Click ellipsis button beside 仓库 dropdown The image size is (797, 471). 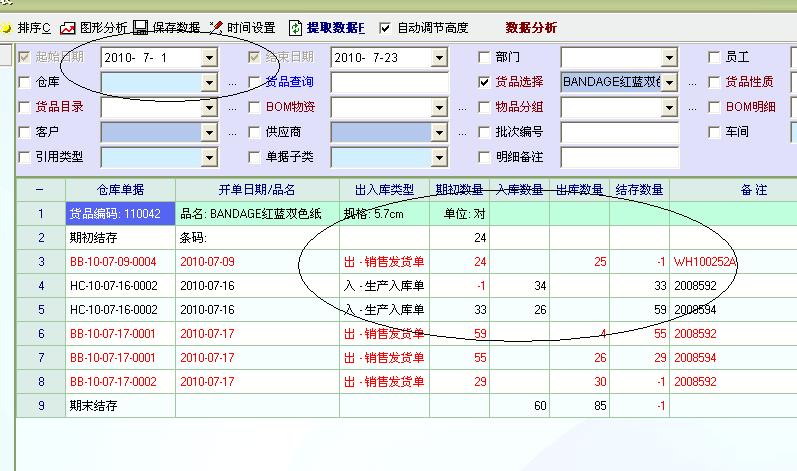pos(232,83)
